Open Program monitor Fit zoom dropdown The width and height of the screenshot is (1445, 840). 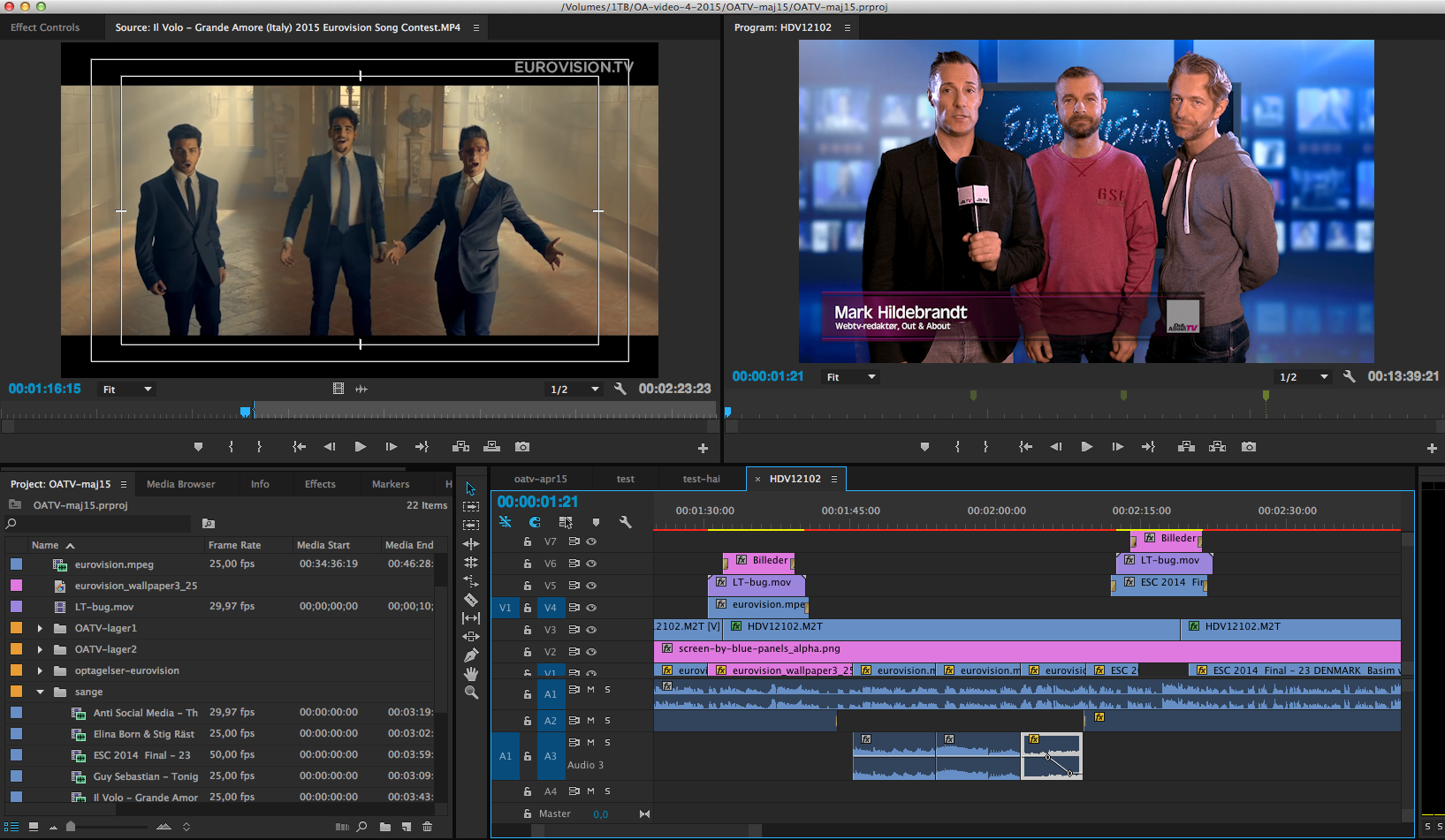tap(851, 377)
